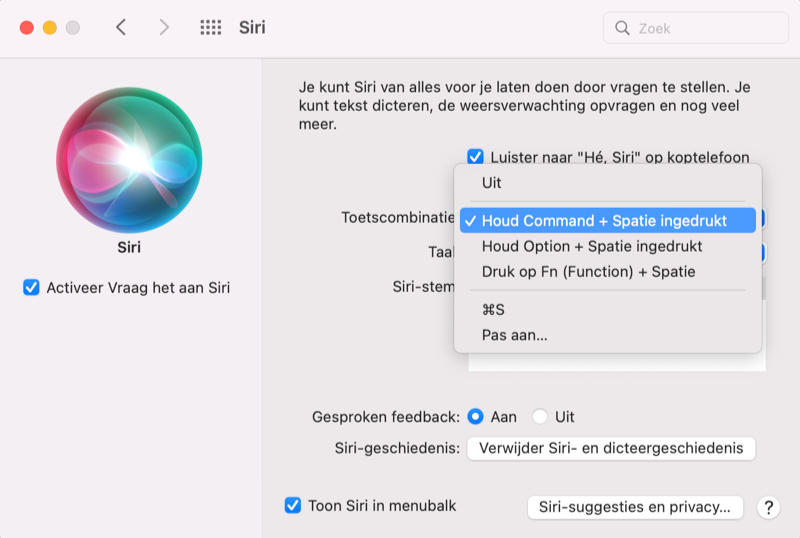This screenshot has width=800, height=538.
Task: Show all preferences via grid icon
Action: 211,27
